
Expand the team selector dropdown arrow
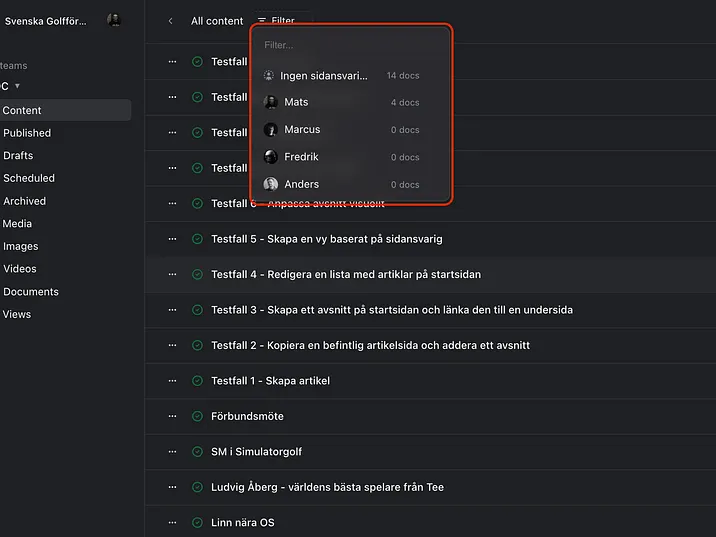coord(17,87)
